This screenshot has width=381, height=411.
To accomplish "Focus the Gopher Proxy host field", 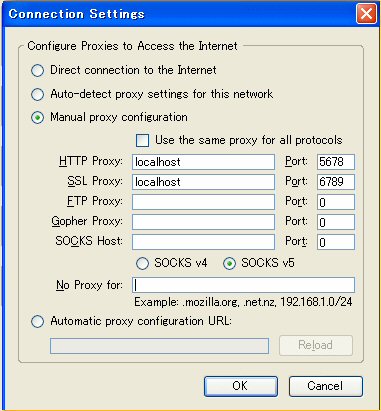I will (203, 222).
